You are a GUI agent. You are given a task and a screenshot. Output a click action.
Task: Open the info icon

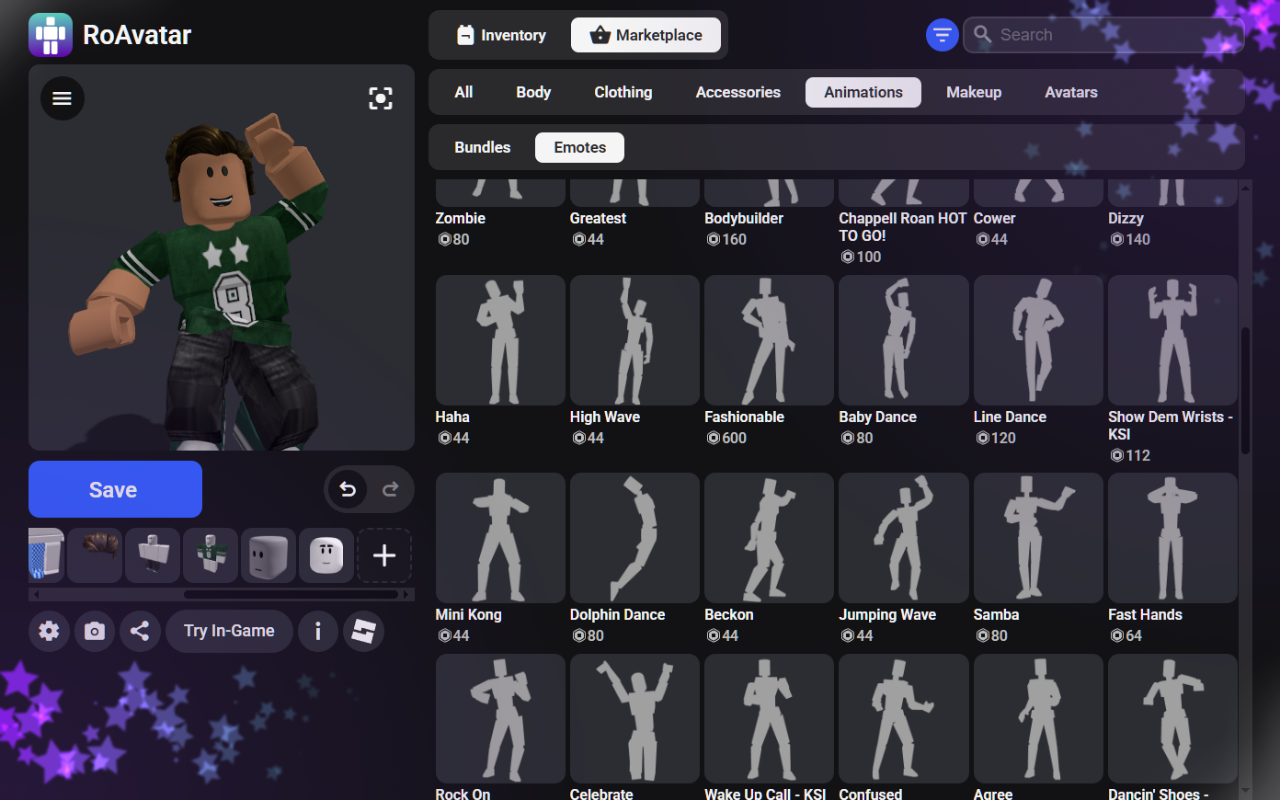[318, 631]
